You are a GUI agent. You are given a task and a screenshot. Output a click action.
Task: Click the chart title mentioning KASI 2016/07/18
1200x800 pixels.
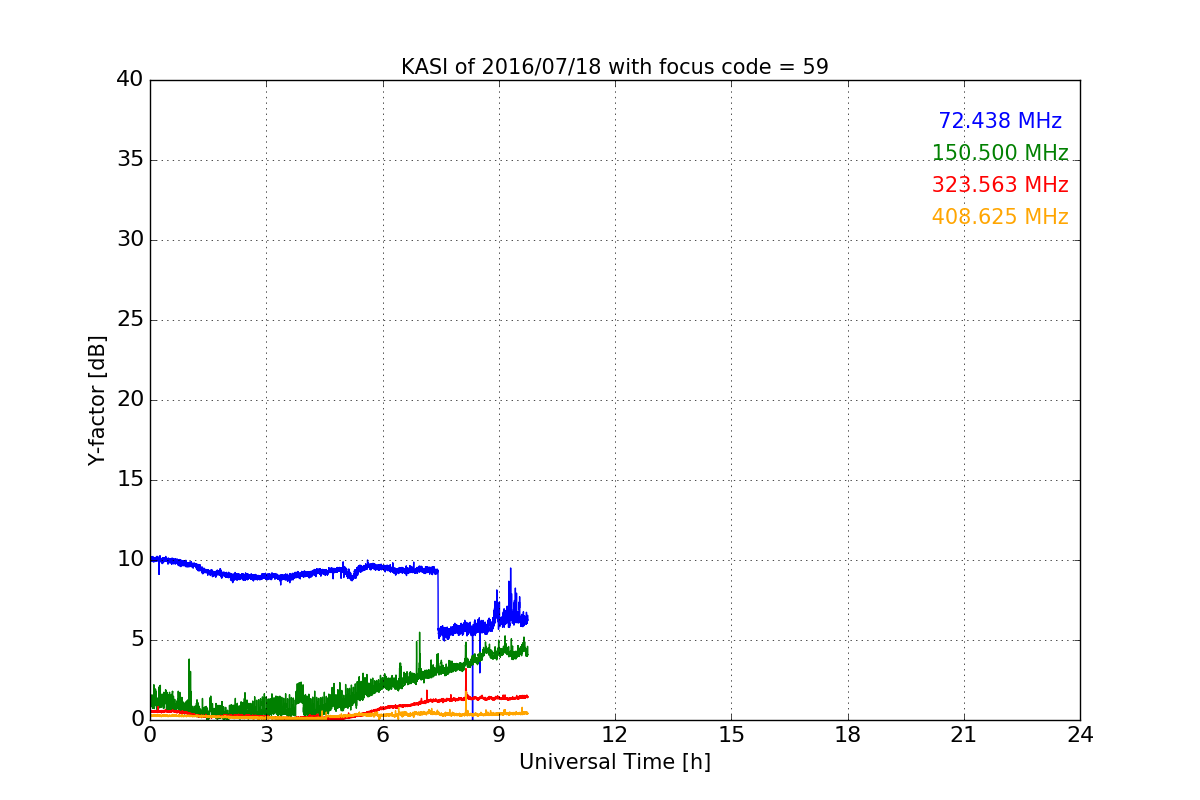tap(614, 67)
